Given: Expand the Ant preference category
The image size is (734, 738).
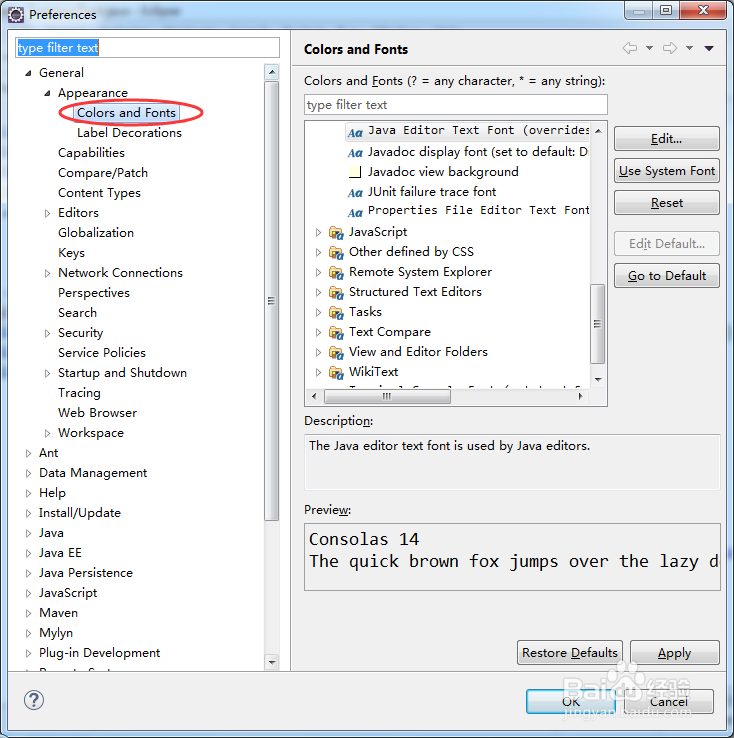Looking at the screenshot, I should click(28, 454).
